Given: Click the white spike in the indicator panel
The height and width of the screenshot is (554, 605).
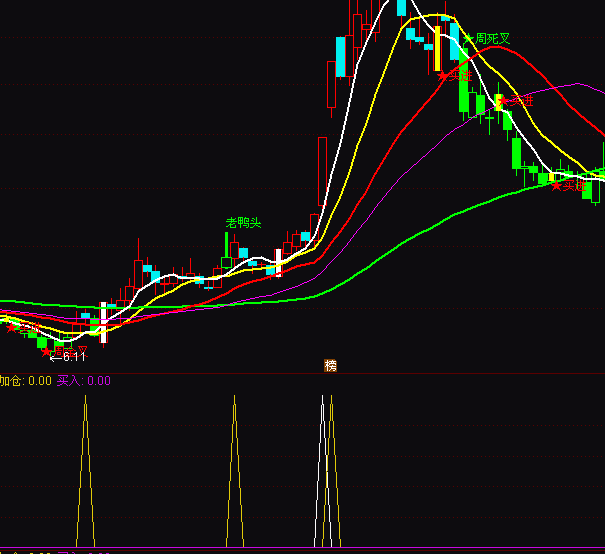Looking at the screenshot, I should [322, 470].
